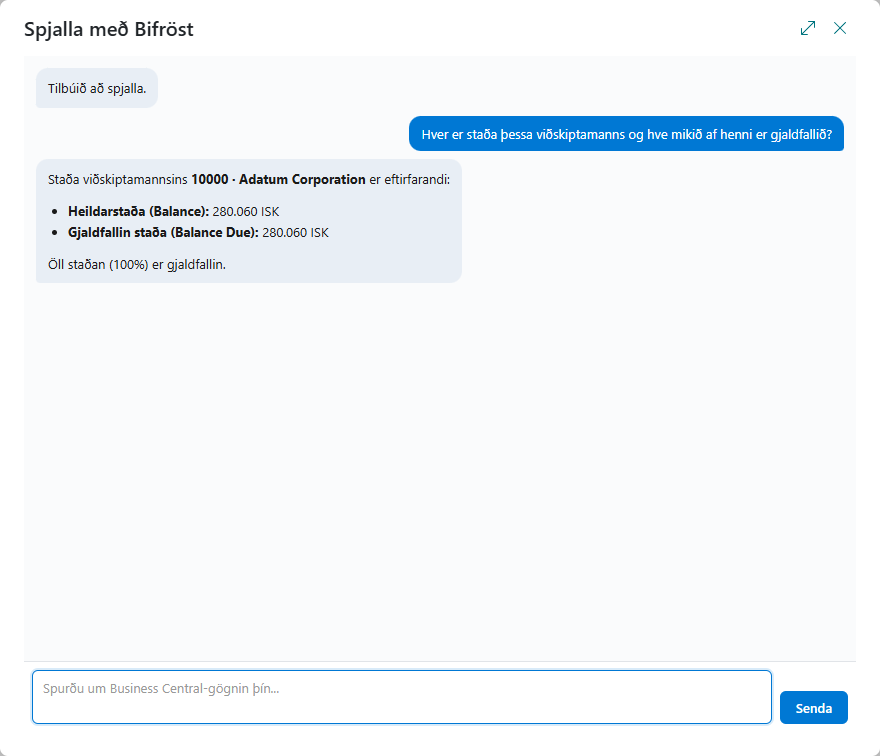The image size is (880, 756).
Task: Click the bullet point before Heildarstaða
Action: pos(54,212)
